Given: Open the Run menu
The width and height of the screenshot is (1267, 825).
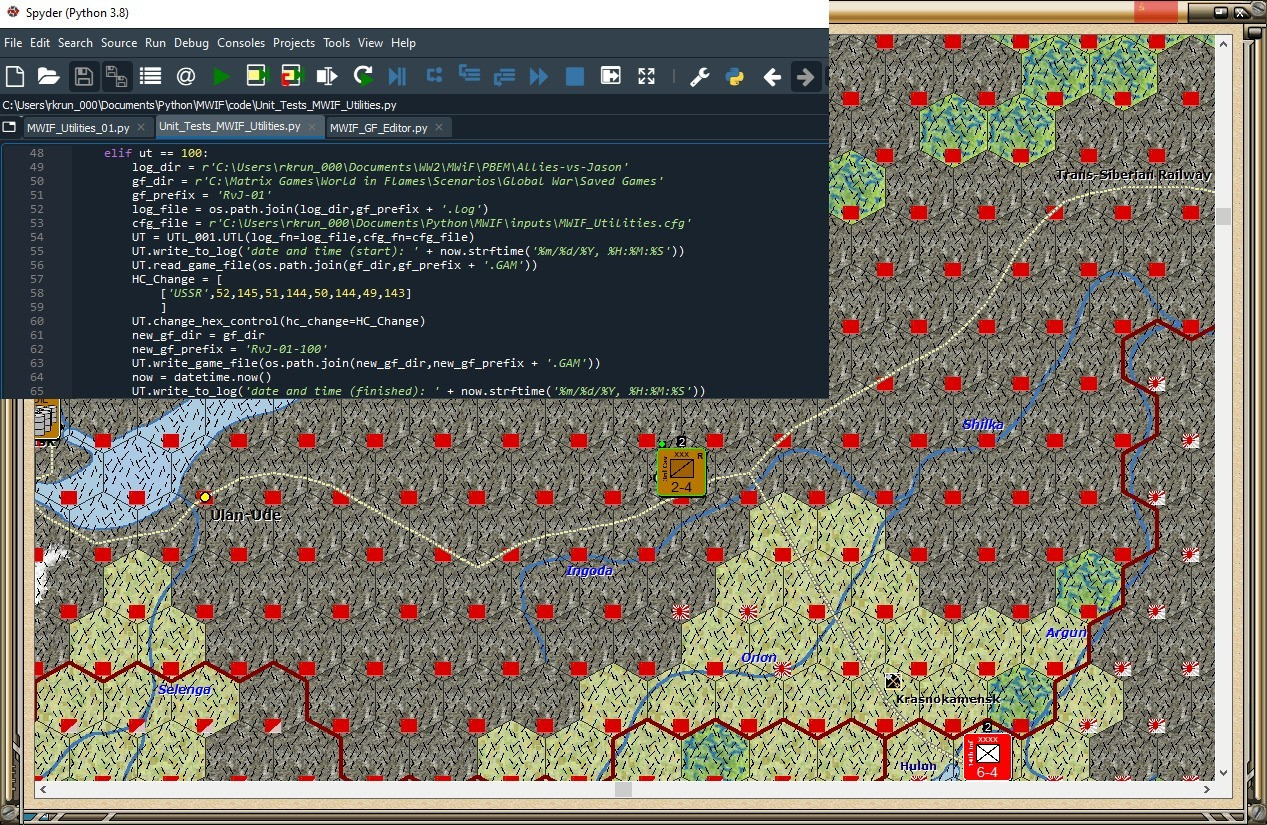Looking at the screenshot, I should [155, 43].
